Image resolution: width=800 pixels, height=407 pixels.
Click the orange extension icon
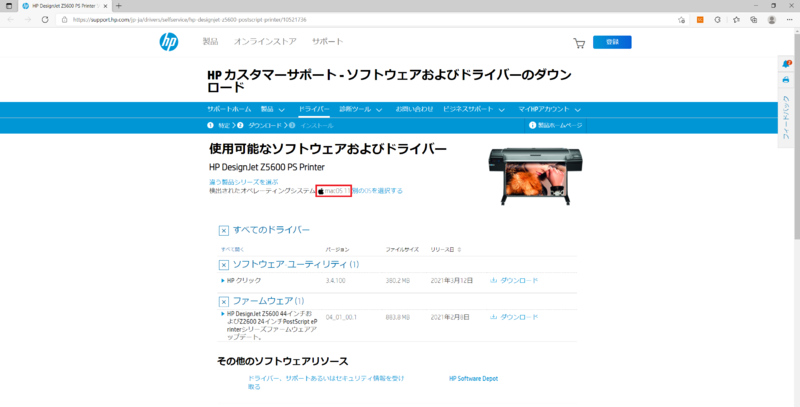coord(701,19)
